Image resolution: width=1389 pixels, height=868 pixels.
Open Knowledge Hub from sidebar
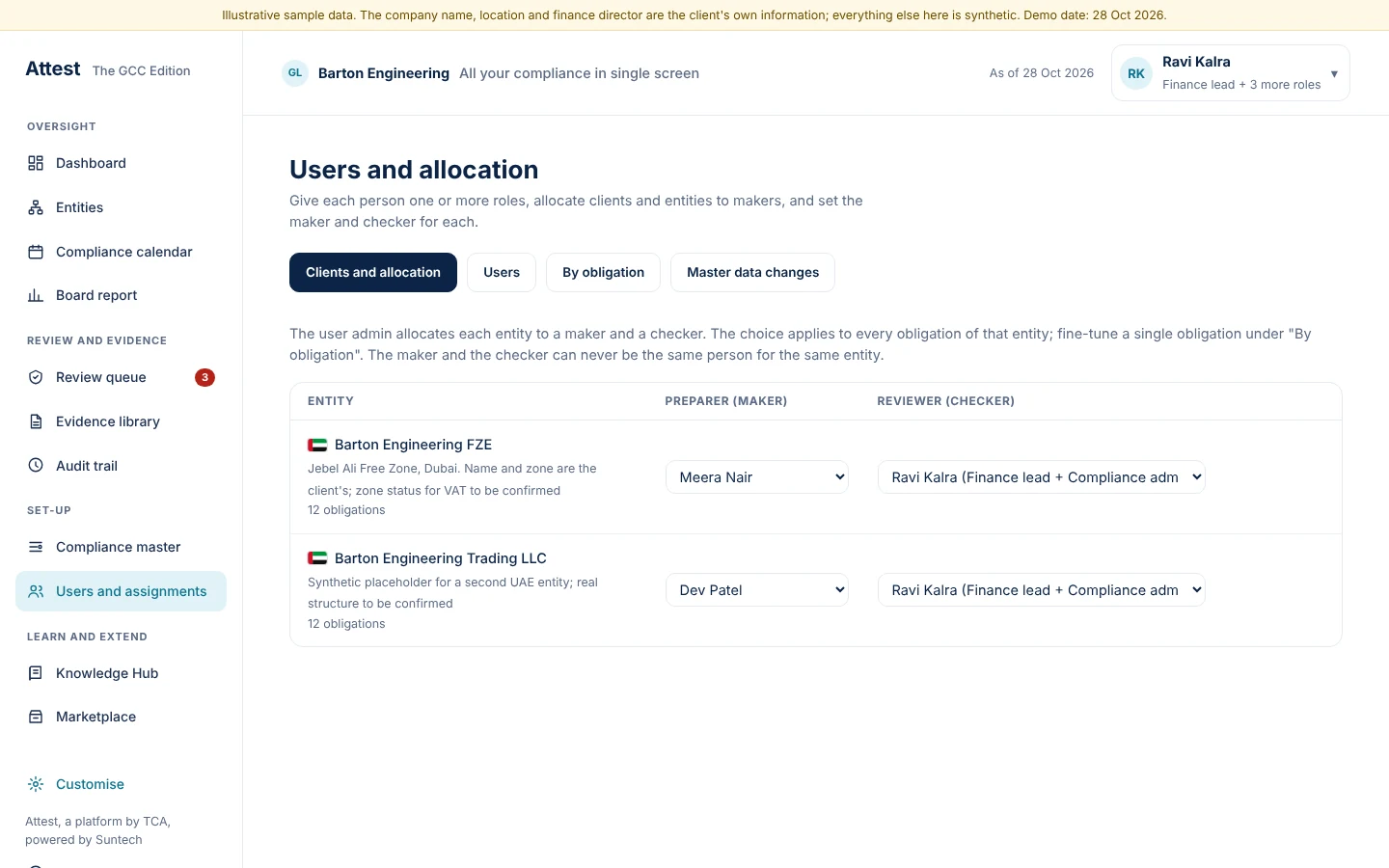pos(121,673)
